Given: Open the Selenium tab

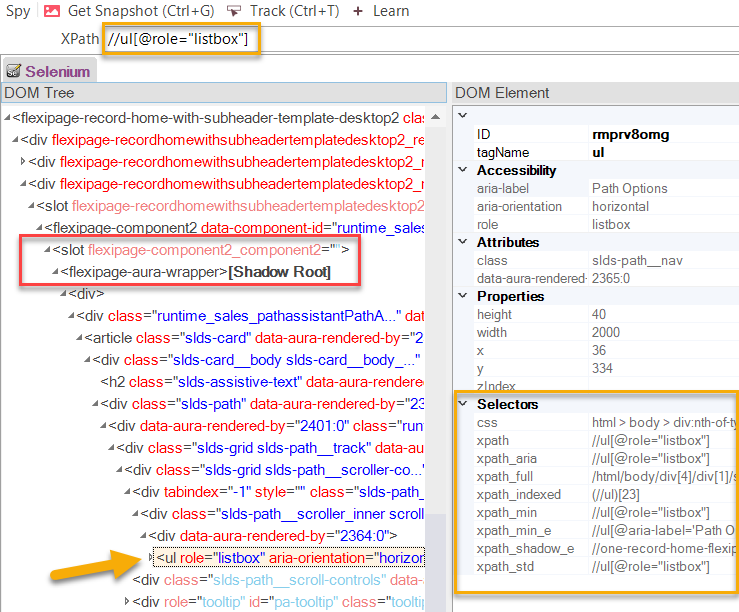Looking at the screenshot, I should point(57,71).
